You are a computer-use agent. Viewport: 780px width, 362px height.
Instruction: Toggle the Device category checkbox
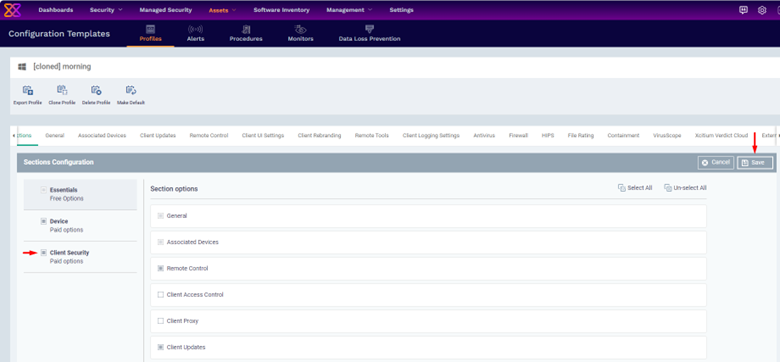pos(44,221)
